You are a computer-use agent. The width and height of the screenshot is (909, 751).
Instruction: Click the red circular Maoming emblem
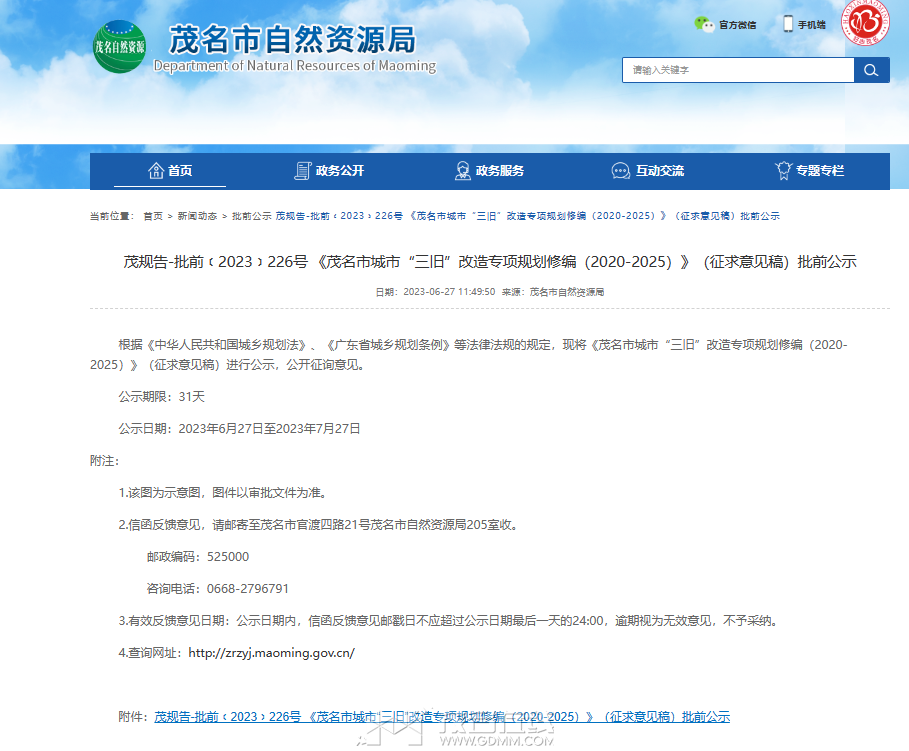pos(866,23)
